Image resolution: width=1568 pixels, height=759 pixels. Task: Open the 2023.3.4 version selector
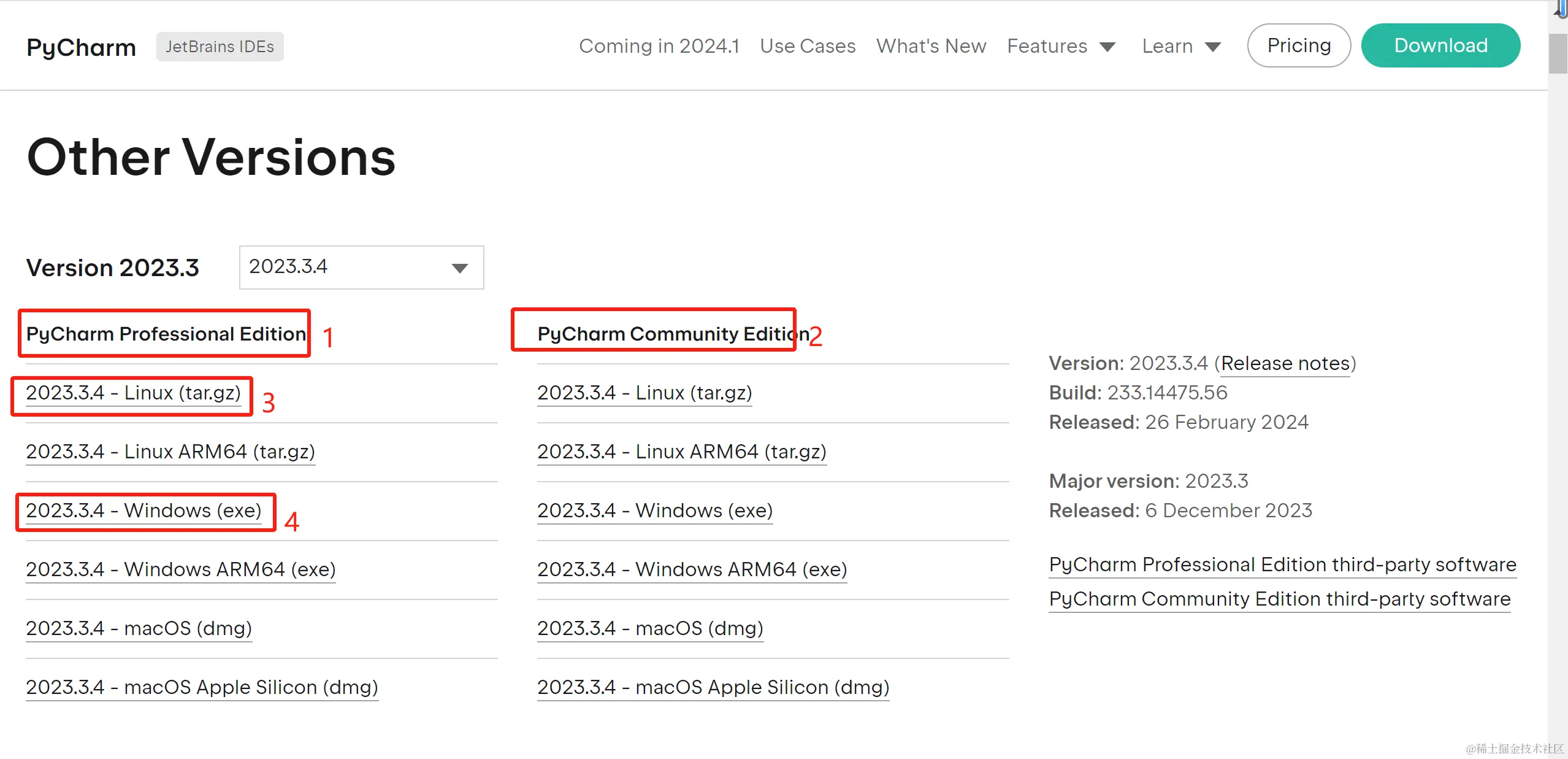click(x=361, y=267)
